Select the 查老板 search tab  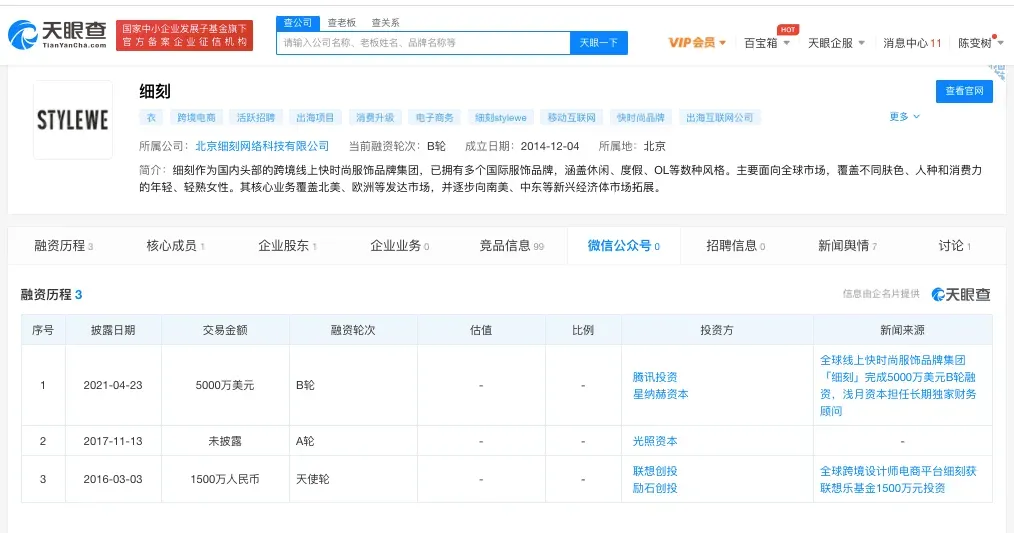[x=341, y=23]
